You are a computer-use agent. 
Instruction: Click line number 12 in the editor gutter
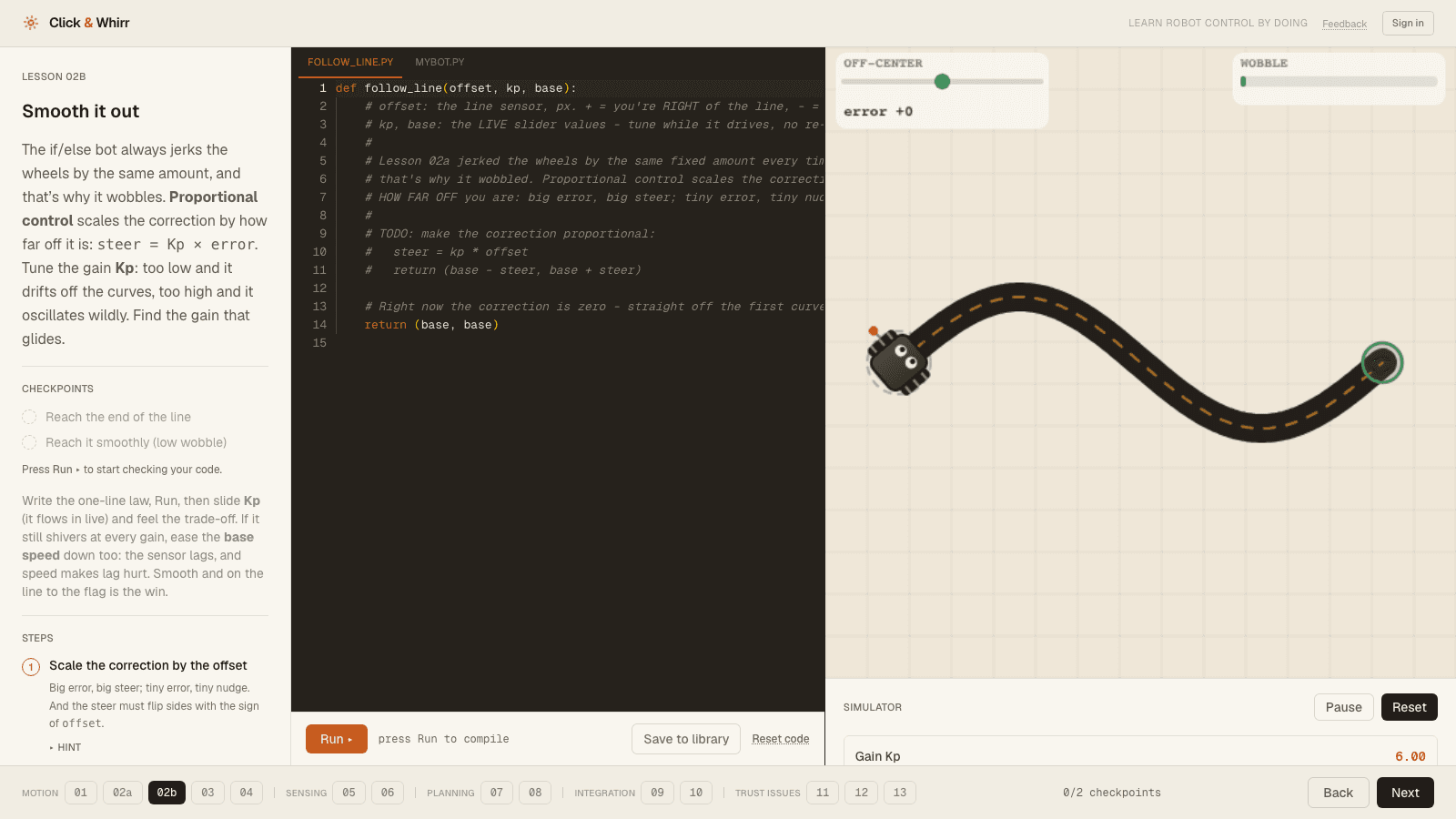pyautogui.click(x=319, y=288)
